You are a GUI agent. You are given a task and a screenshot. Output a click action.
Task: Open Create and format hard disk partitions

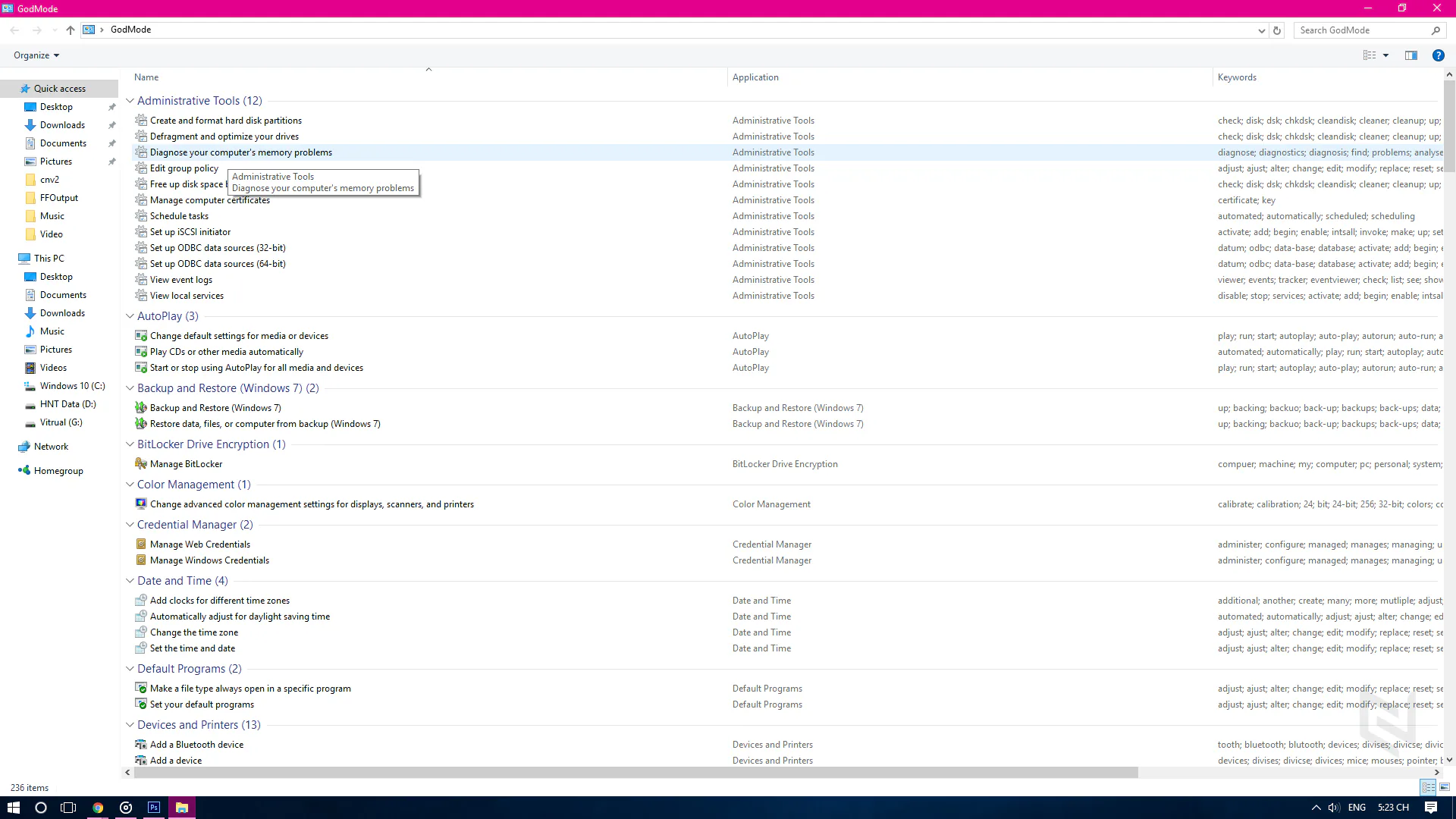(x=226, y=121)
